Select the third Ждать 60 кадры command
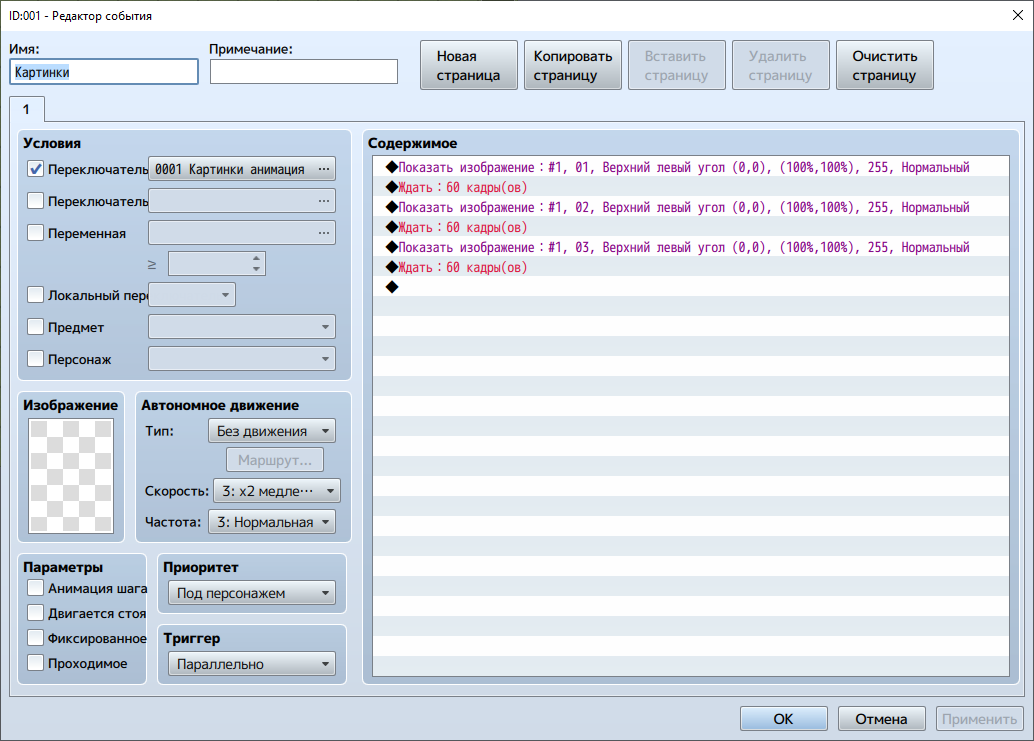Viewport: 1034px width, 741px height. pos(690,267)
